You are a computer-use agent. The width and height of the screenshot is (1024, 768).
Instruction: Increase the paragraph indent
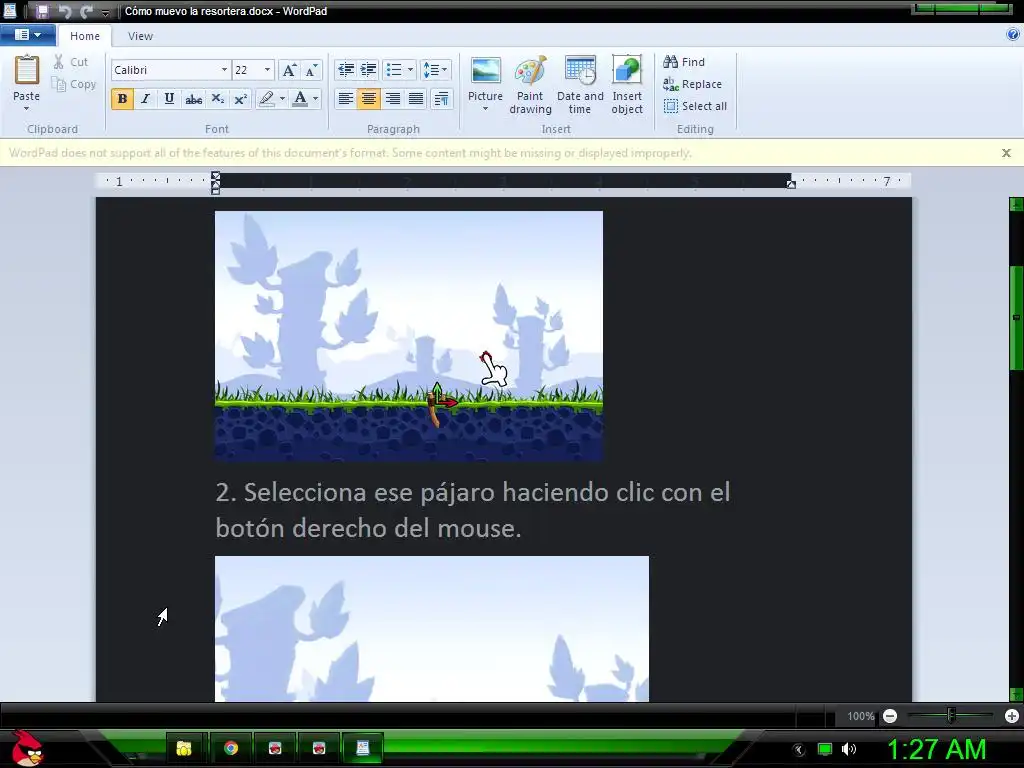point(369,70)
